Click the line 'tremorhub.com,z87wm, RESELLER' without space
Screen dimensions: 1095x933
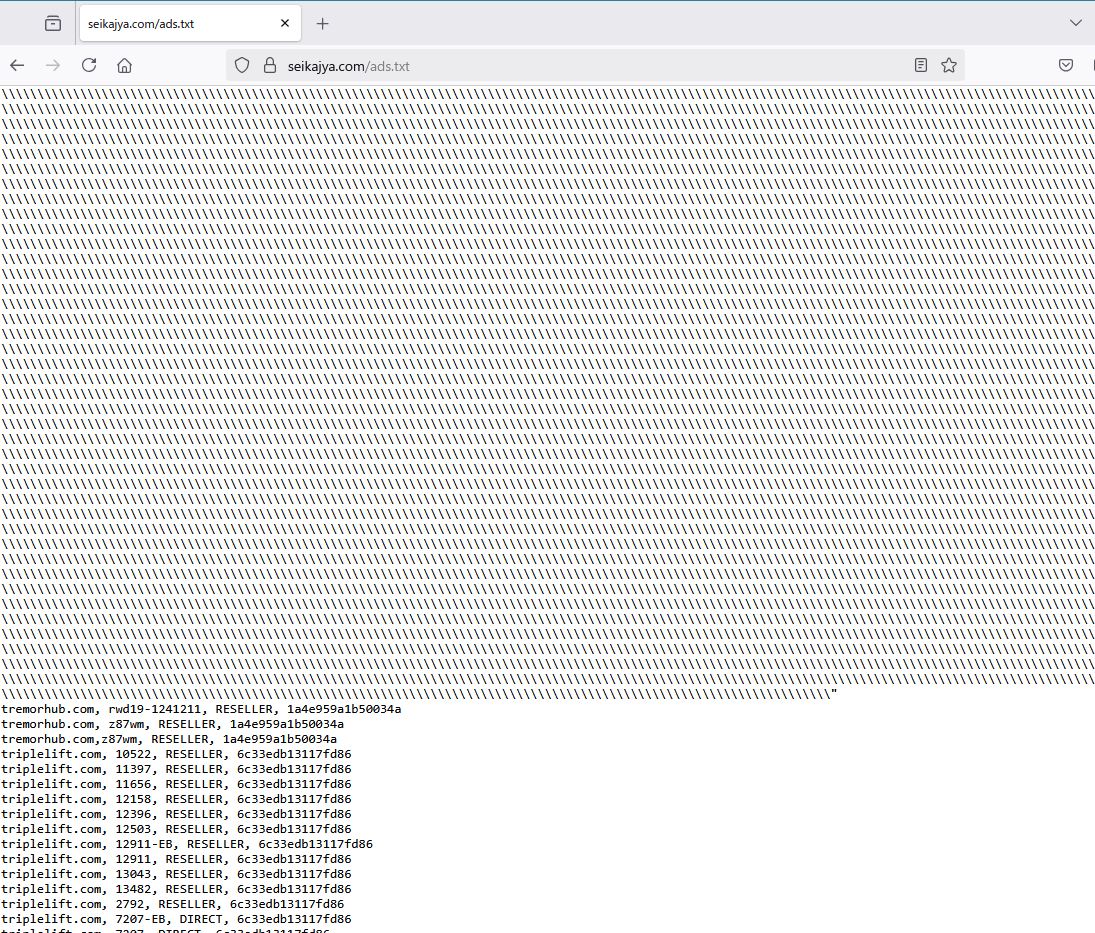point(169,740)
